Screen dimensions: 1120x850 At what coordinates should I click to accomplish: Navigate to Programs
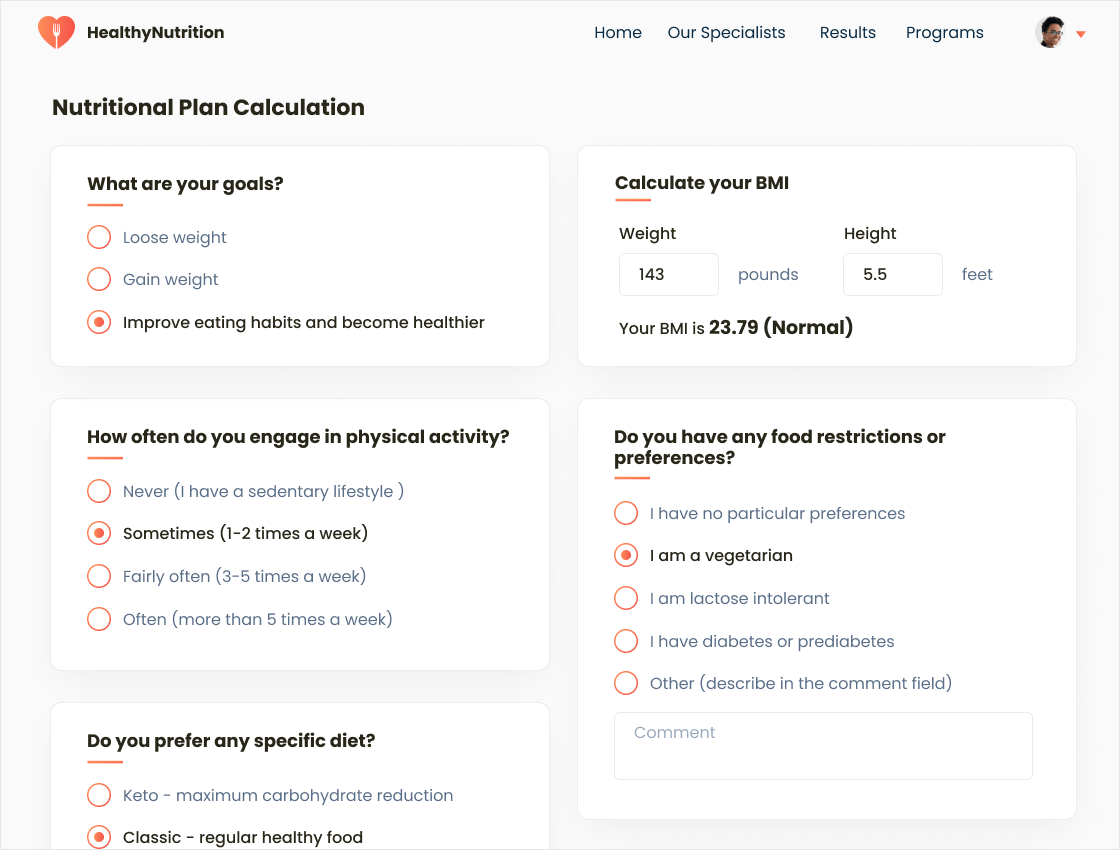click(944, 32)
